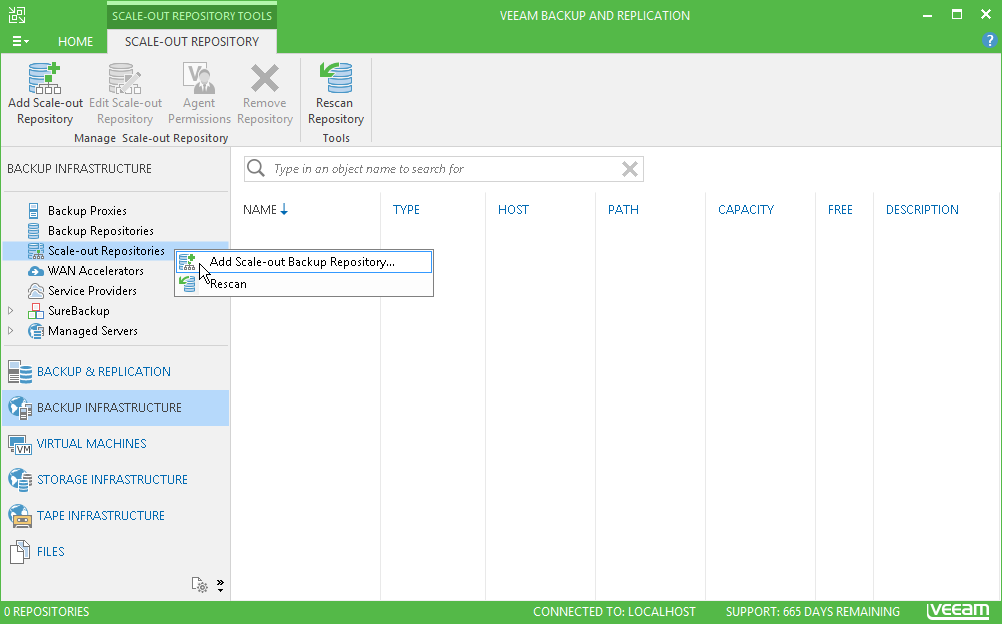
Task: Sort by DESCRIPTION column header
Action: (x=922, y=210)
